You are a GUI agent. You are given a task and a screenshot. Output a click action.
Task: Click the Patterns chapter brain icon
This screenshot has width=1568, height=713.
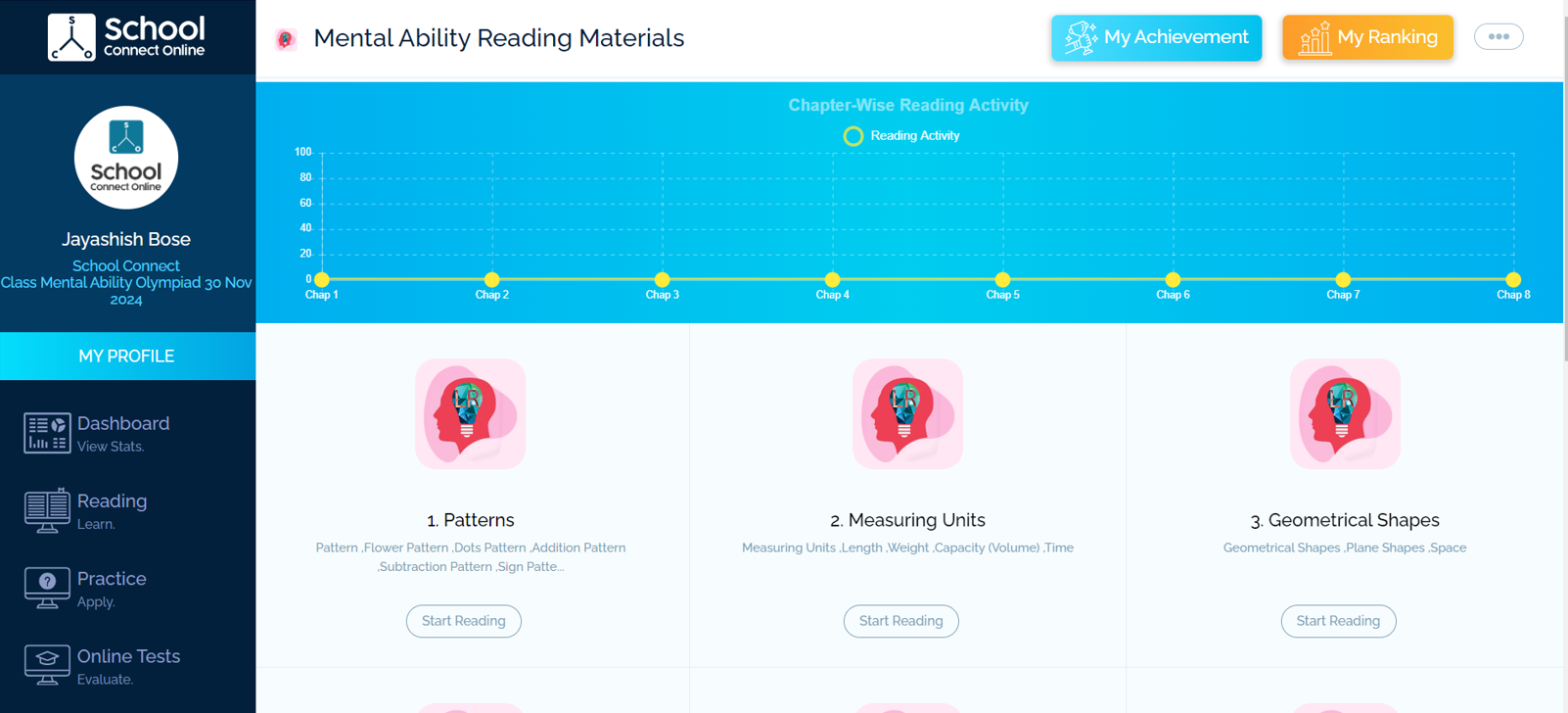(470, 413)
